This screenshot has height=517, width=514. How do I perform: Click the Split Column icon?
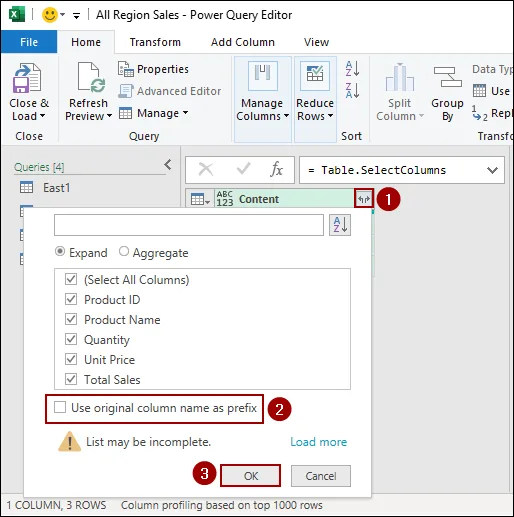(400, 77)
